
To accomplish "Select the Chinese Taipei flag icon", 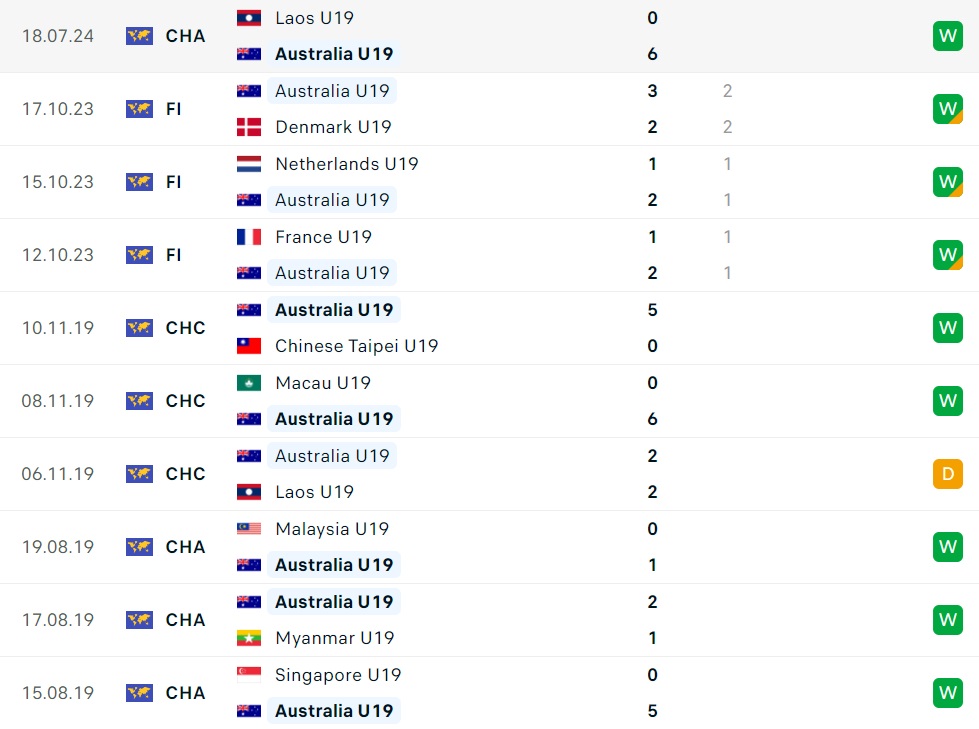I will pos(248,345).
